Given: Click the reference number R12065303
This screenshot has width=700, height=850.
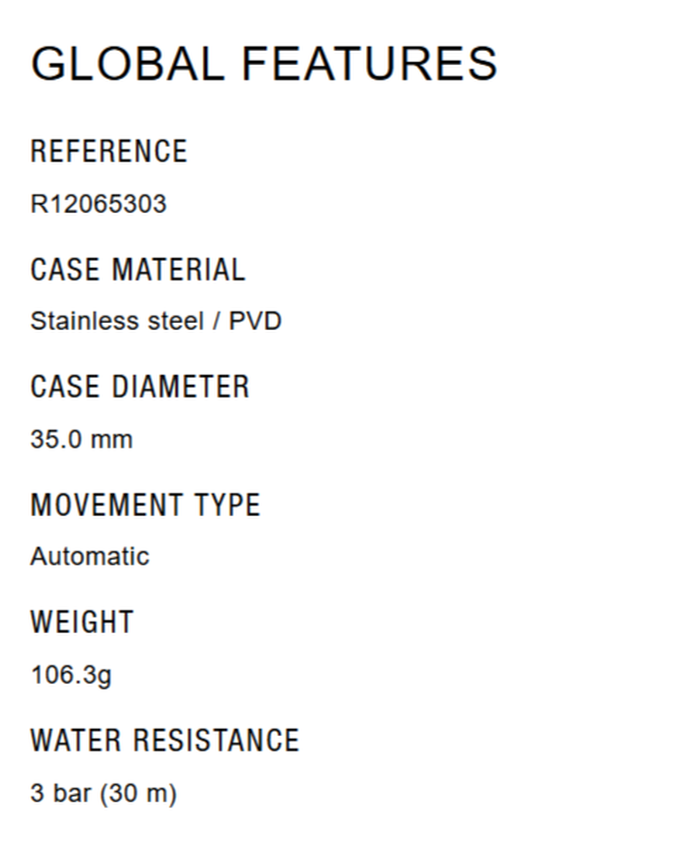Looking at the screenshot, I should pos(98,205).
